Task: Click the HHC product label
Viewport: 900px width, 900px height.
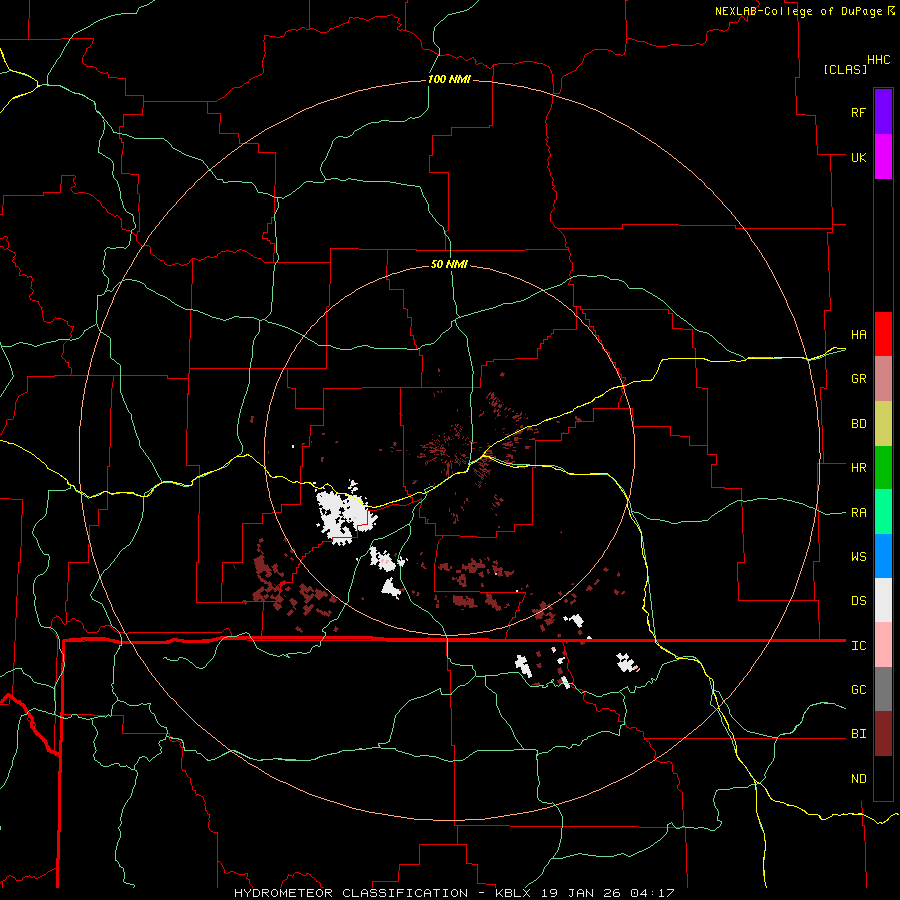Action: 879,60
